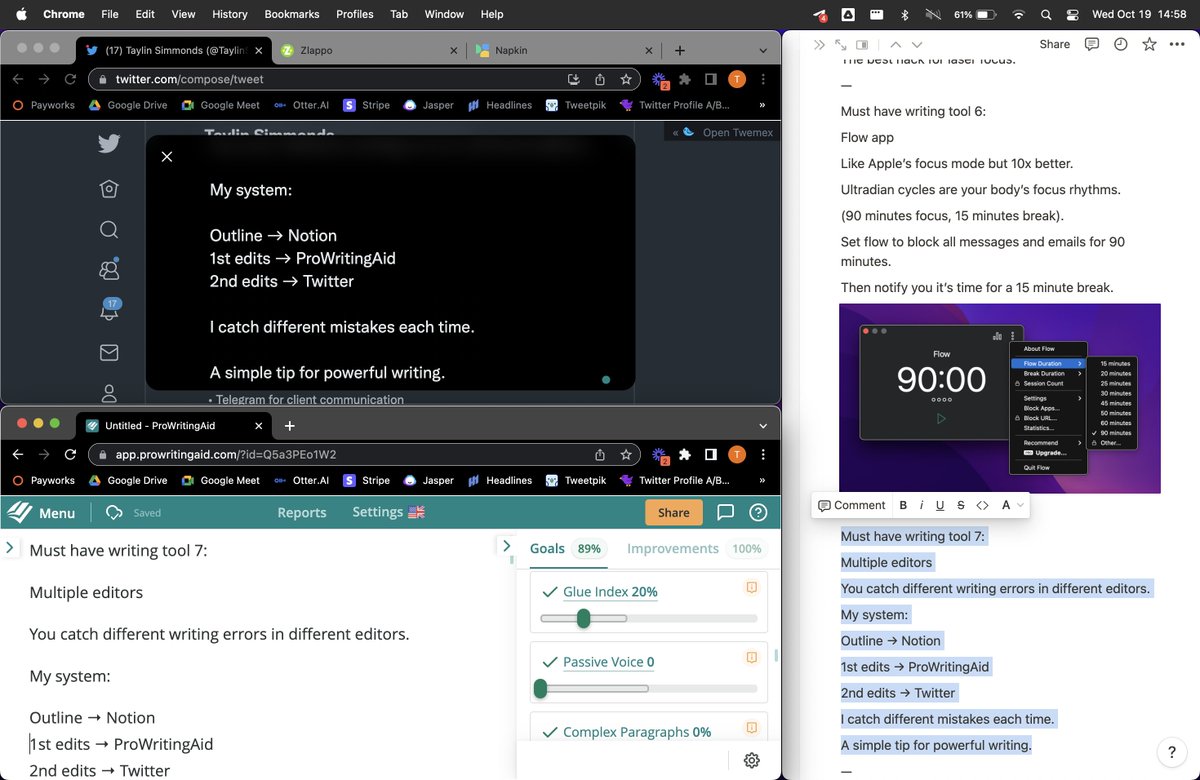Viewport: 1200px width, 780px height.
Task: Open Notion page in full page
Action: point(840,44)
